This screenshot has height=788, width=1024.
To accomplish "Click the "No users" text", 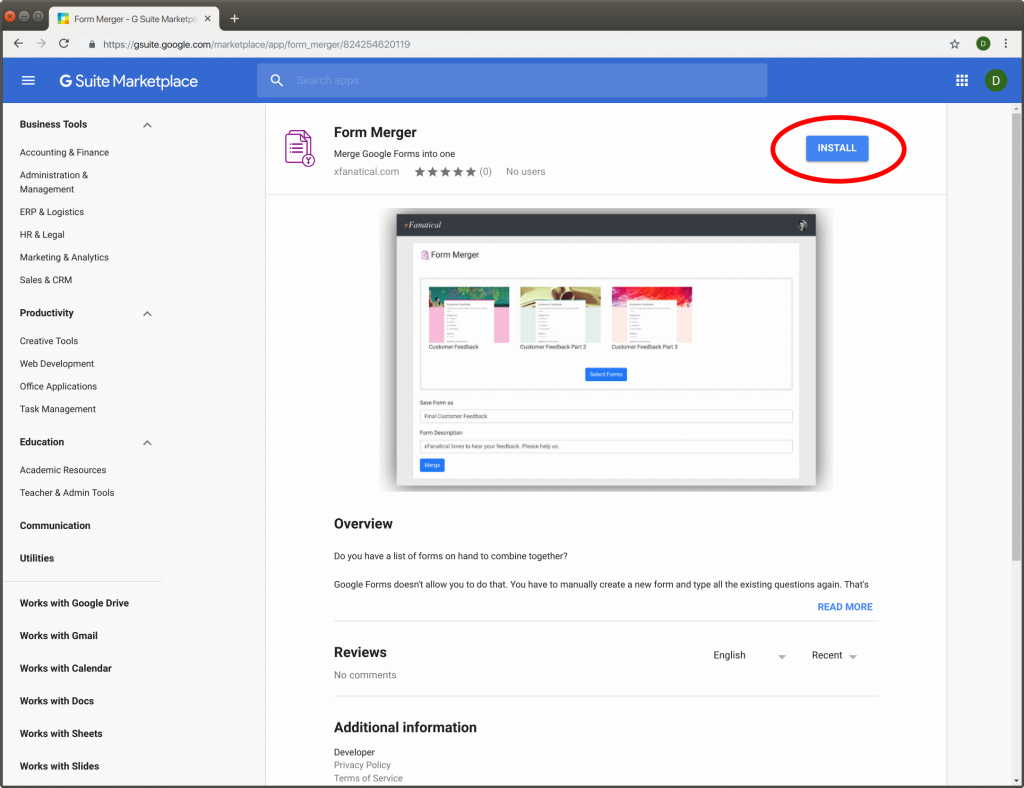I will coord(525,172).
